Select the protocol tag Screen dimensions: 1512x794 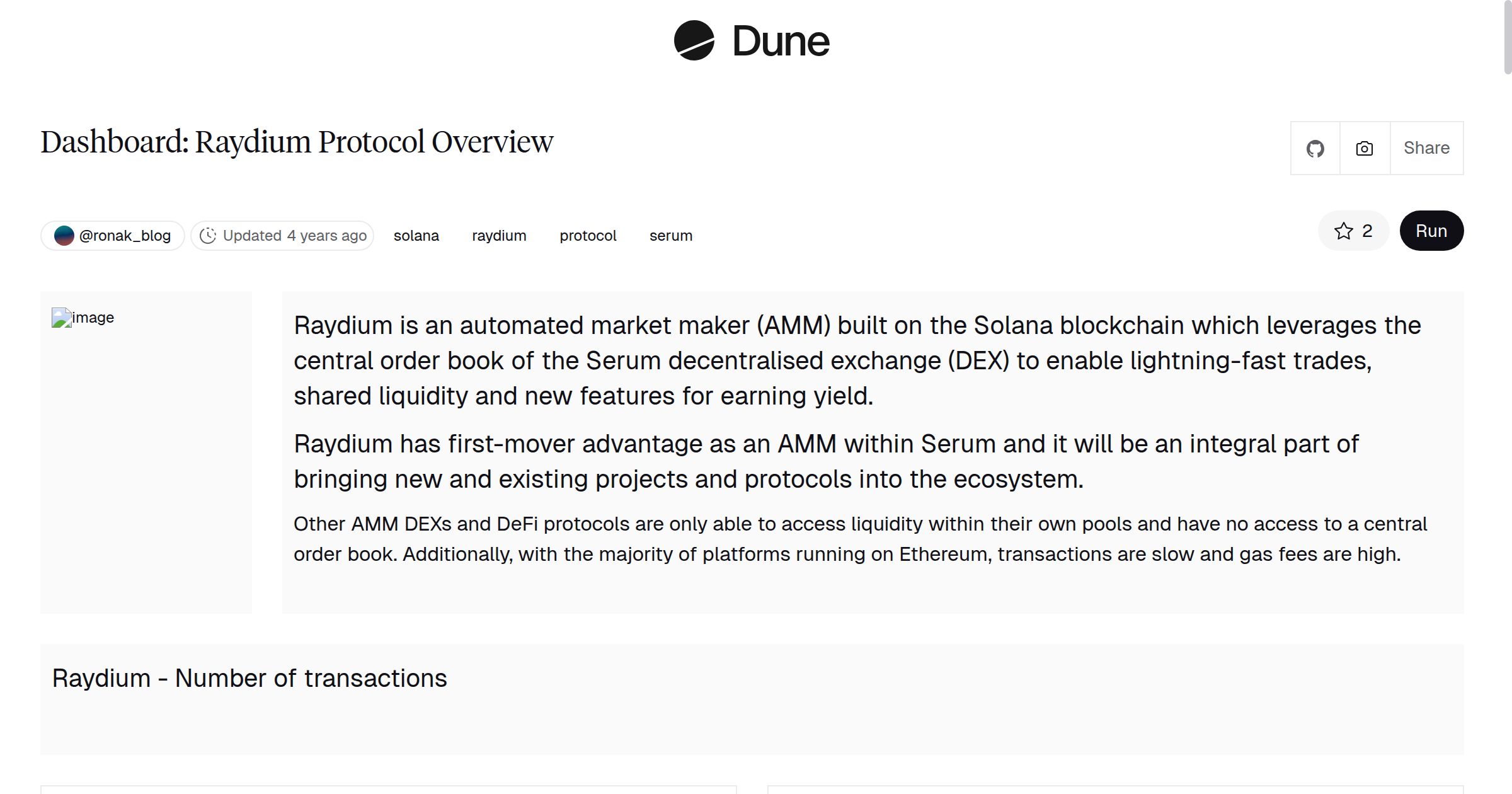(587, 235)
